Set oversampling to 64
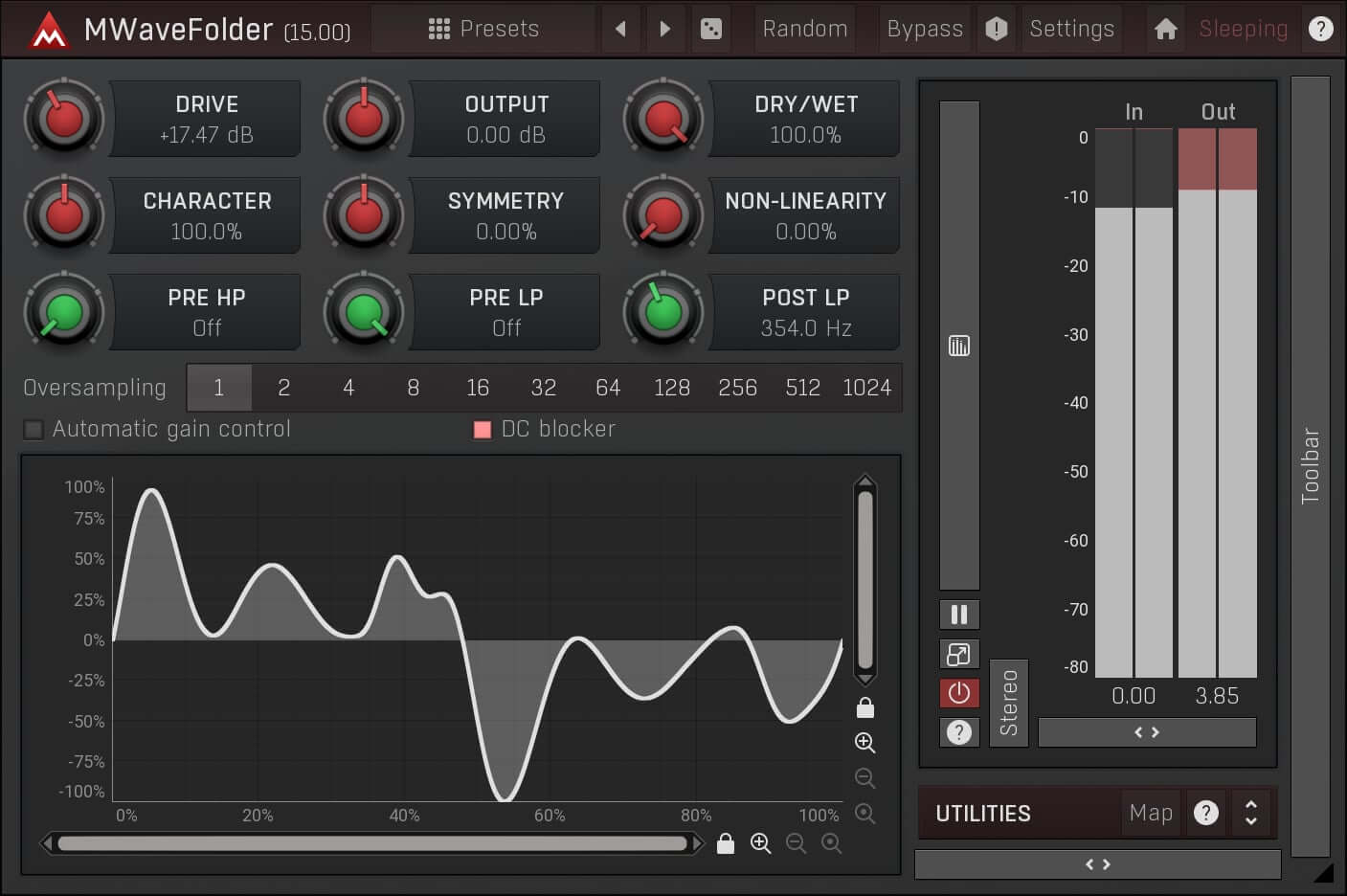Image resolution: width=1347 pixels, height=896 pixels. coord(608,388)
